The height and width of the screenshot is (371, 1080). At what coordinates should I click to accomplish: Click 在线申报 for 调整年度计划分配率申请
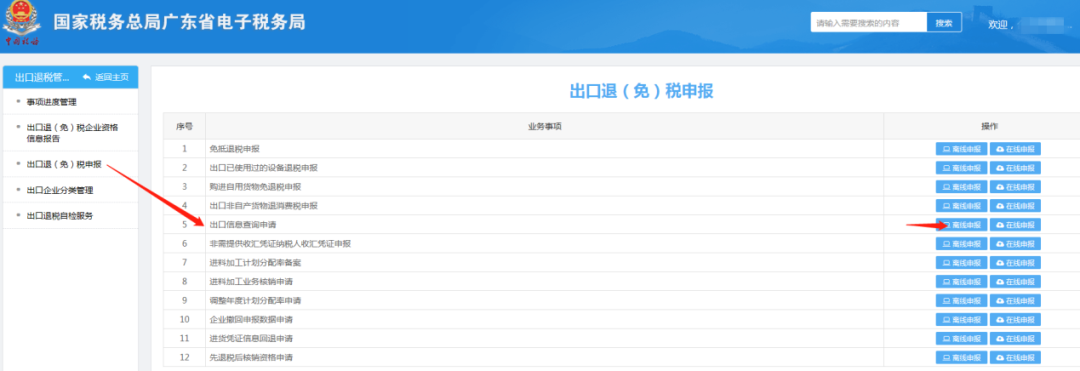tap(1015, 301)
